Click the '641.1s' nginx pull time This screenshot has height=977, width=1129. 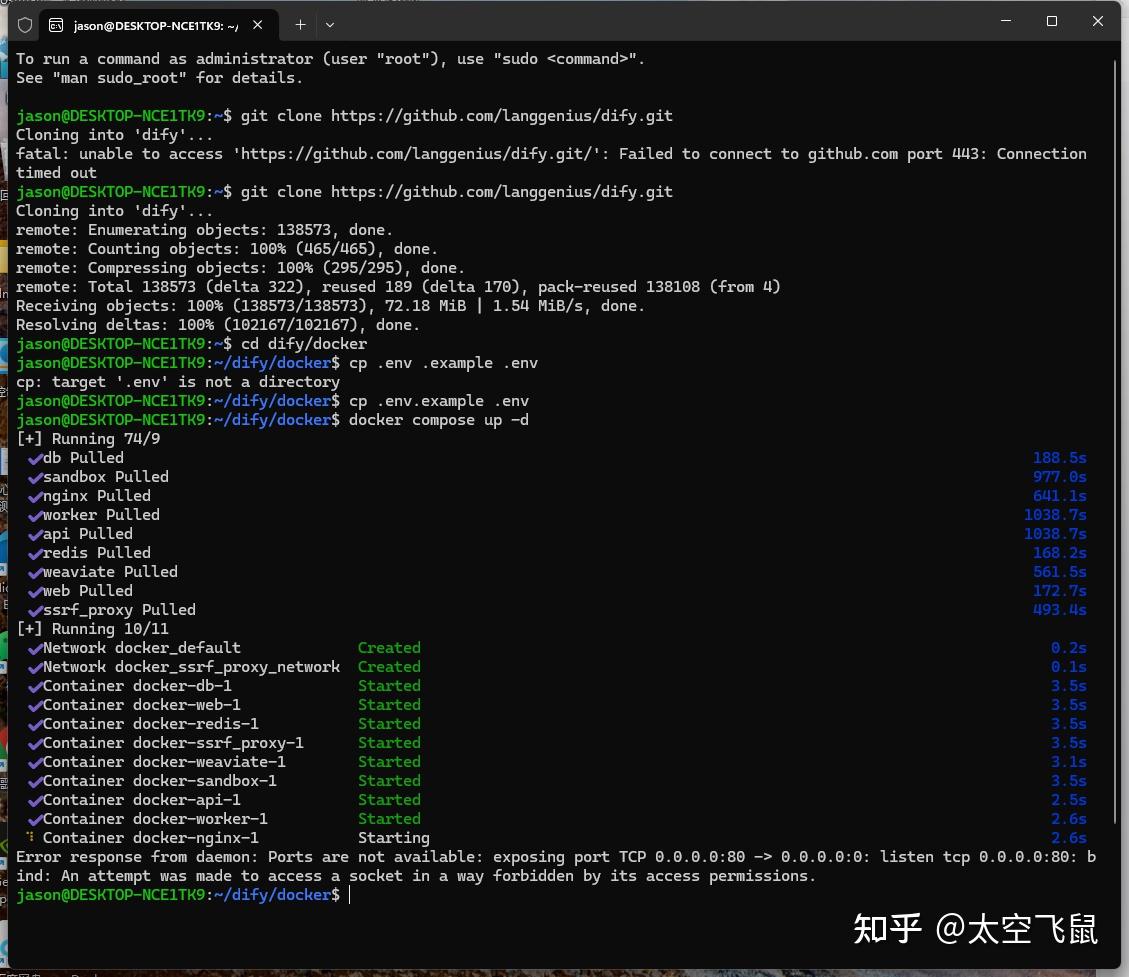click(1060, 496)
